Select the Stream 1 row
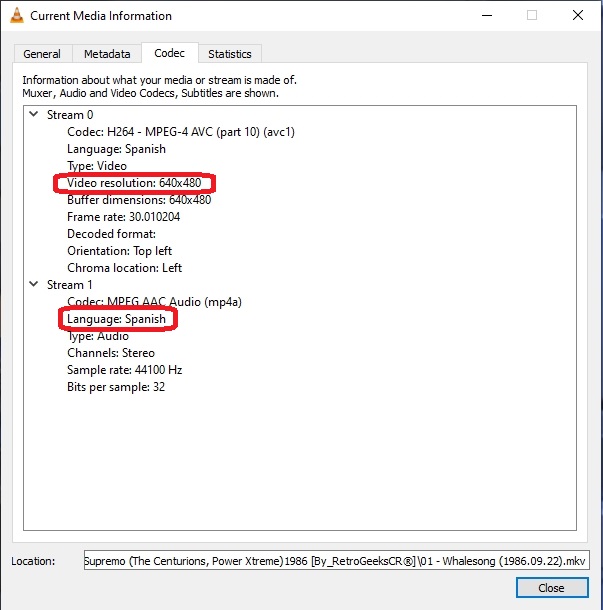The width and height of the screenshot is (603, 610). (70, 285)
